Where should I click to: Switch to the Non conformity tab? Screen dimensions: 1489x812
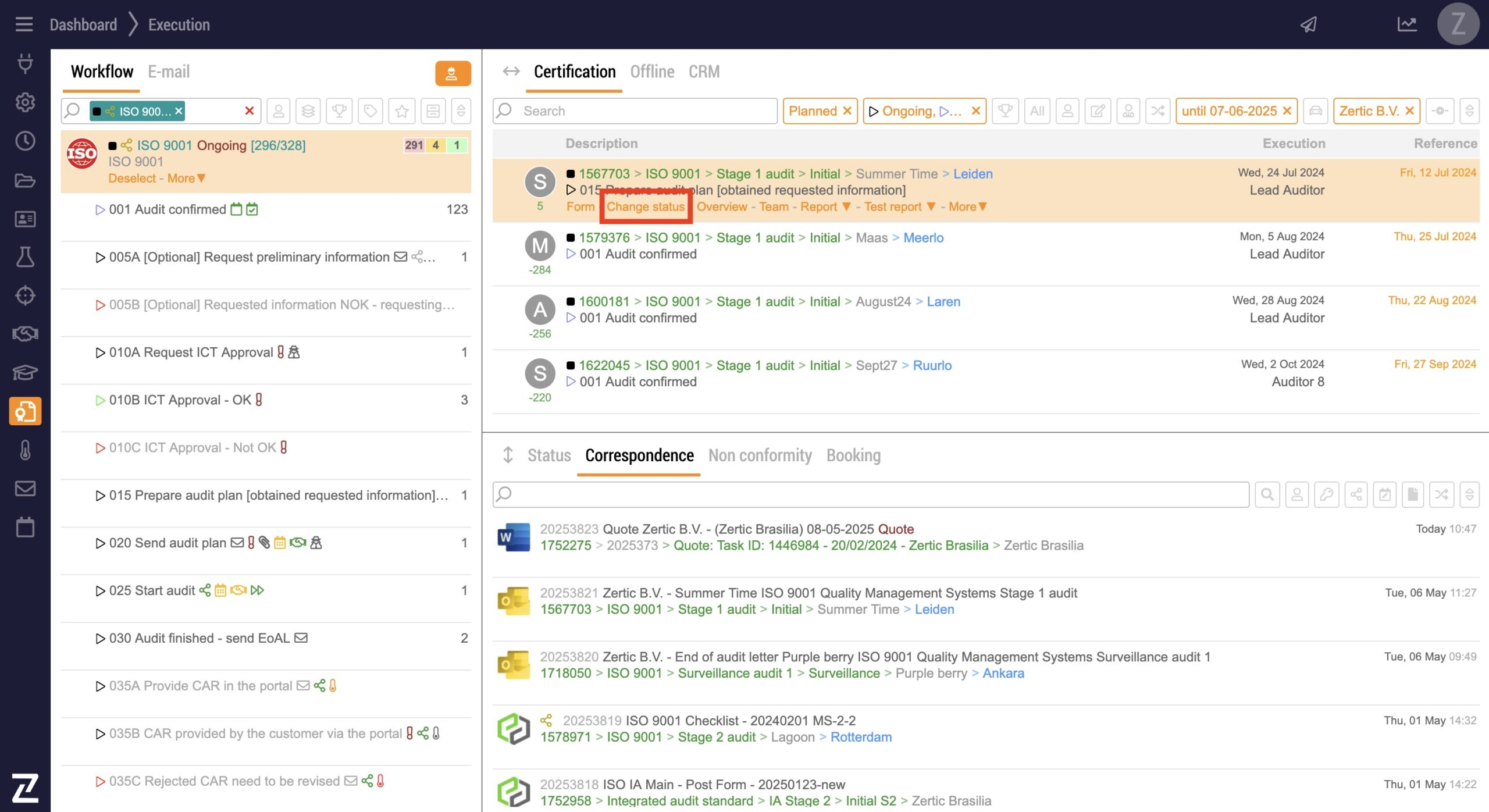[760, 455]
